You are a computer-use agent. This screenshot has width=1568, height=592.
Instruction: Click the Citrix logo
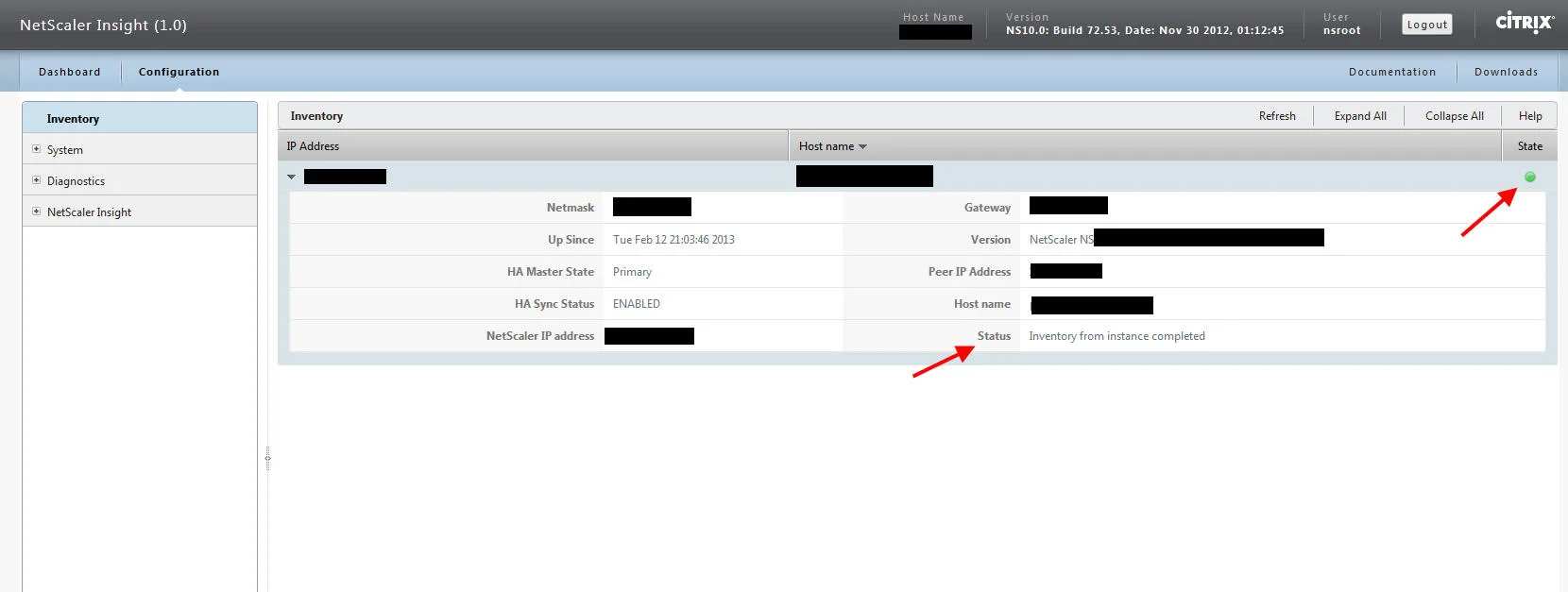(1525, 23)
